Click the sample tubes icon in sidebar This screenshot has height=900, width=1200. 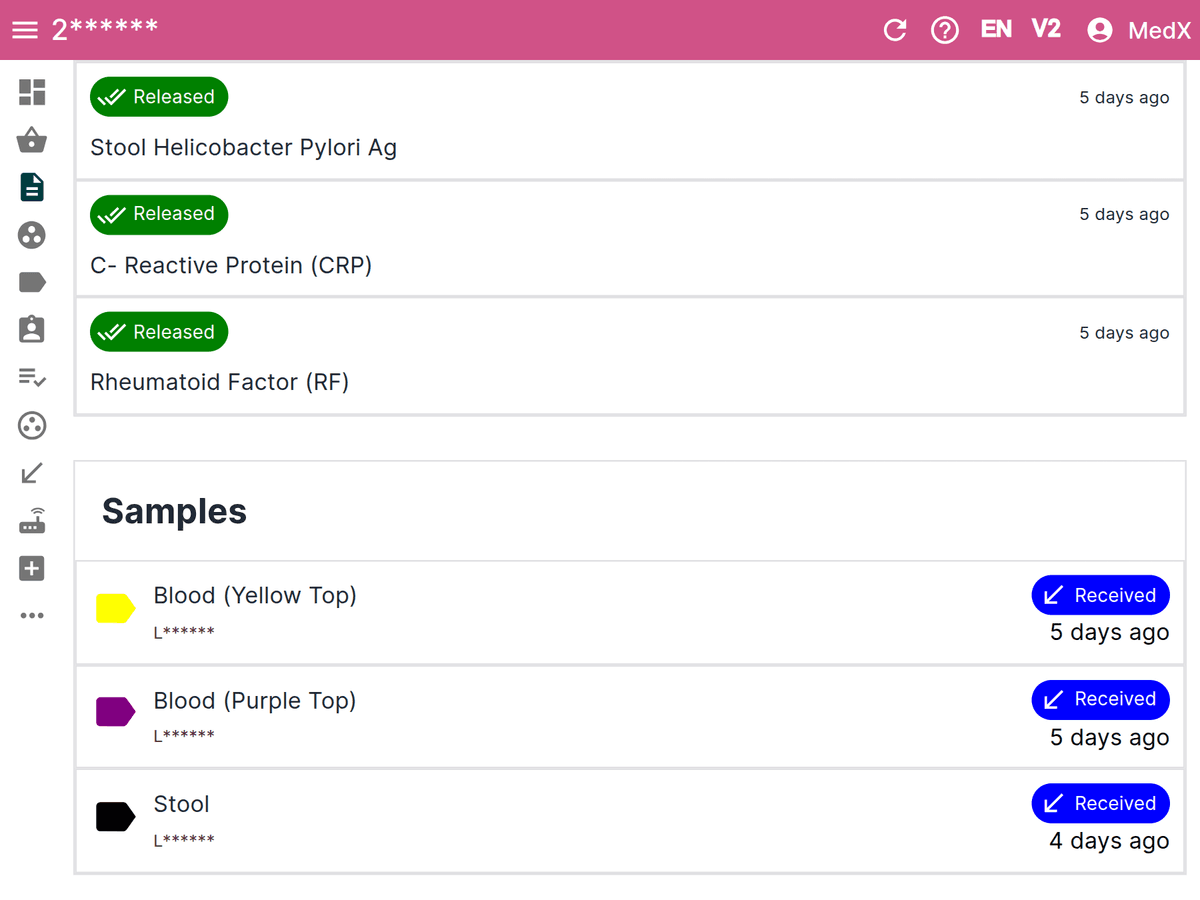coord(32,235)
